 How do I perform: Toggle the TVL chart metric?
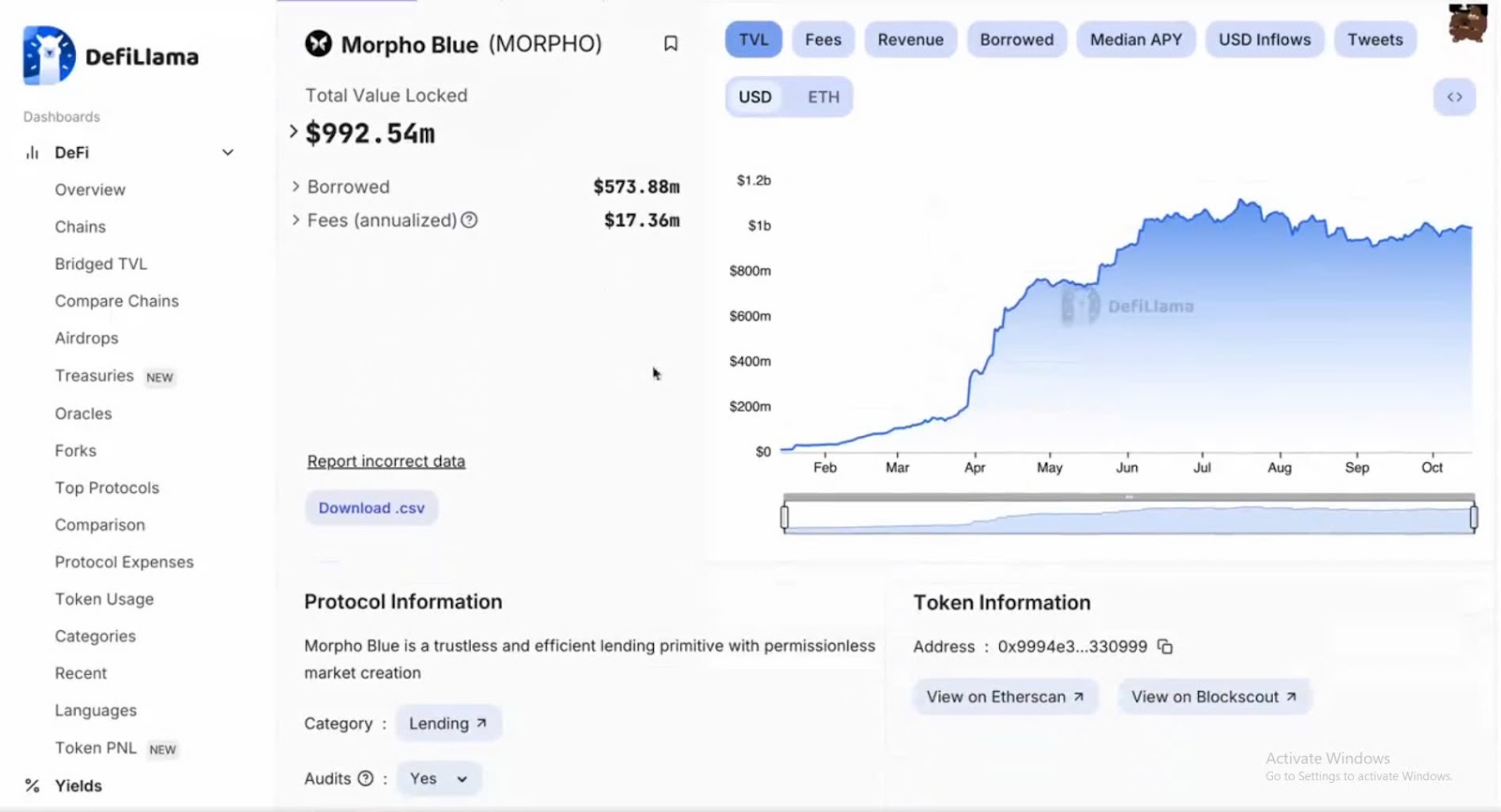[x=753, y=39]
